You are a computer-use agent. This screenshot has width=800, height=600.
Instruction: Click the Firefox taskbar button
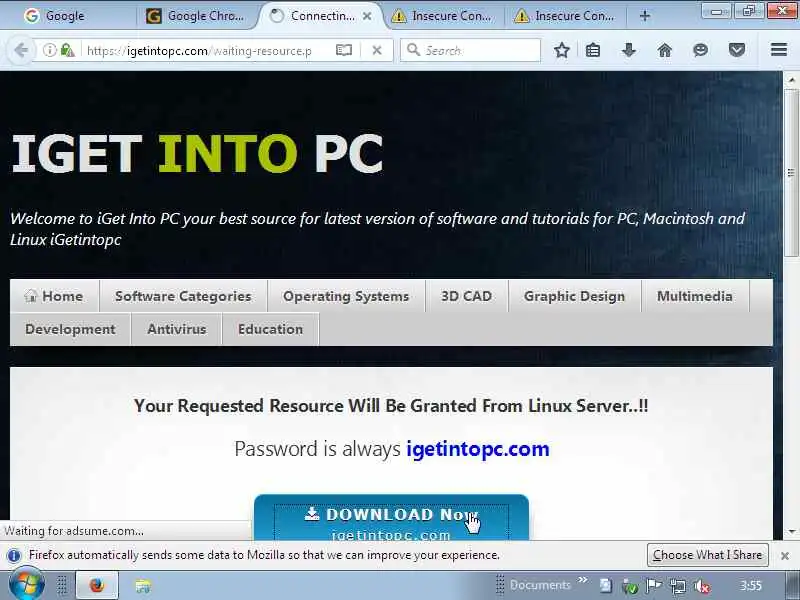tap(97, 585)
